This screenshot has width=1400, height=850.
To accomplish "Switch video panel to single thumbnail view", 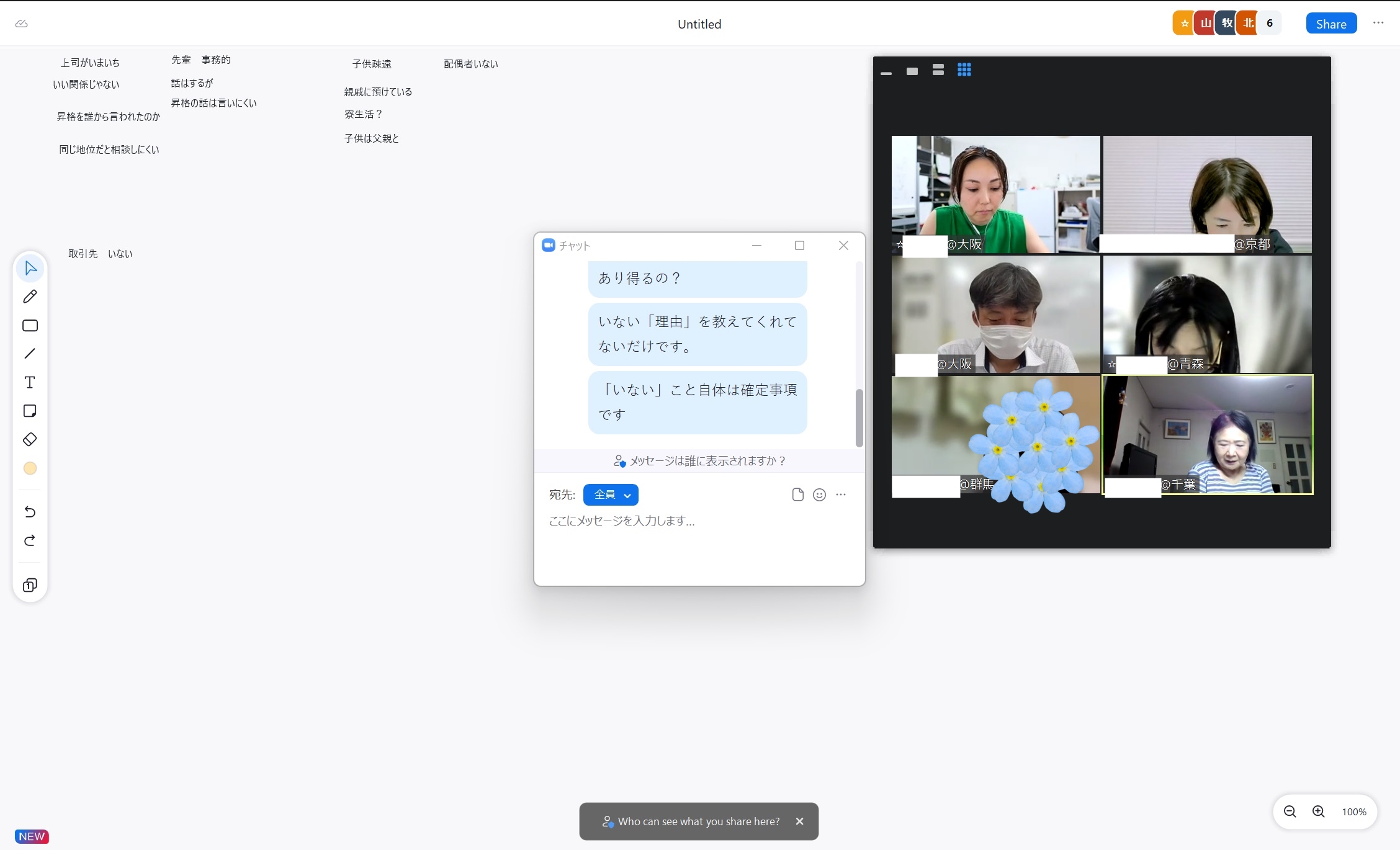I will pos(912,71).
